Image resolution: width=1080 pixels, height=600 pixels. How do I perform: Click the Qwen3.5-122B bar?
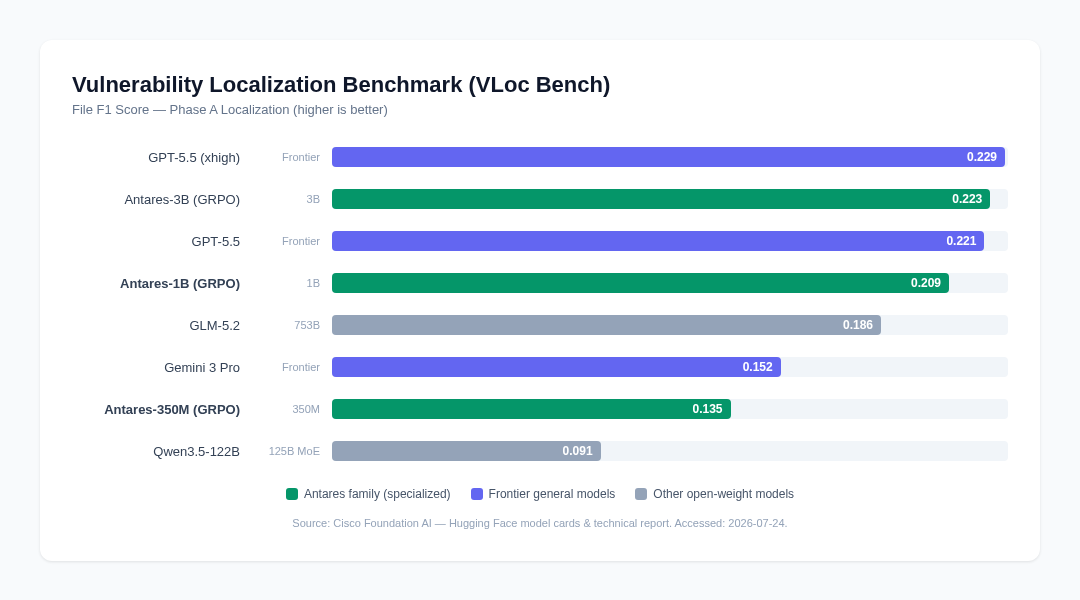tap(466, 451)
